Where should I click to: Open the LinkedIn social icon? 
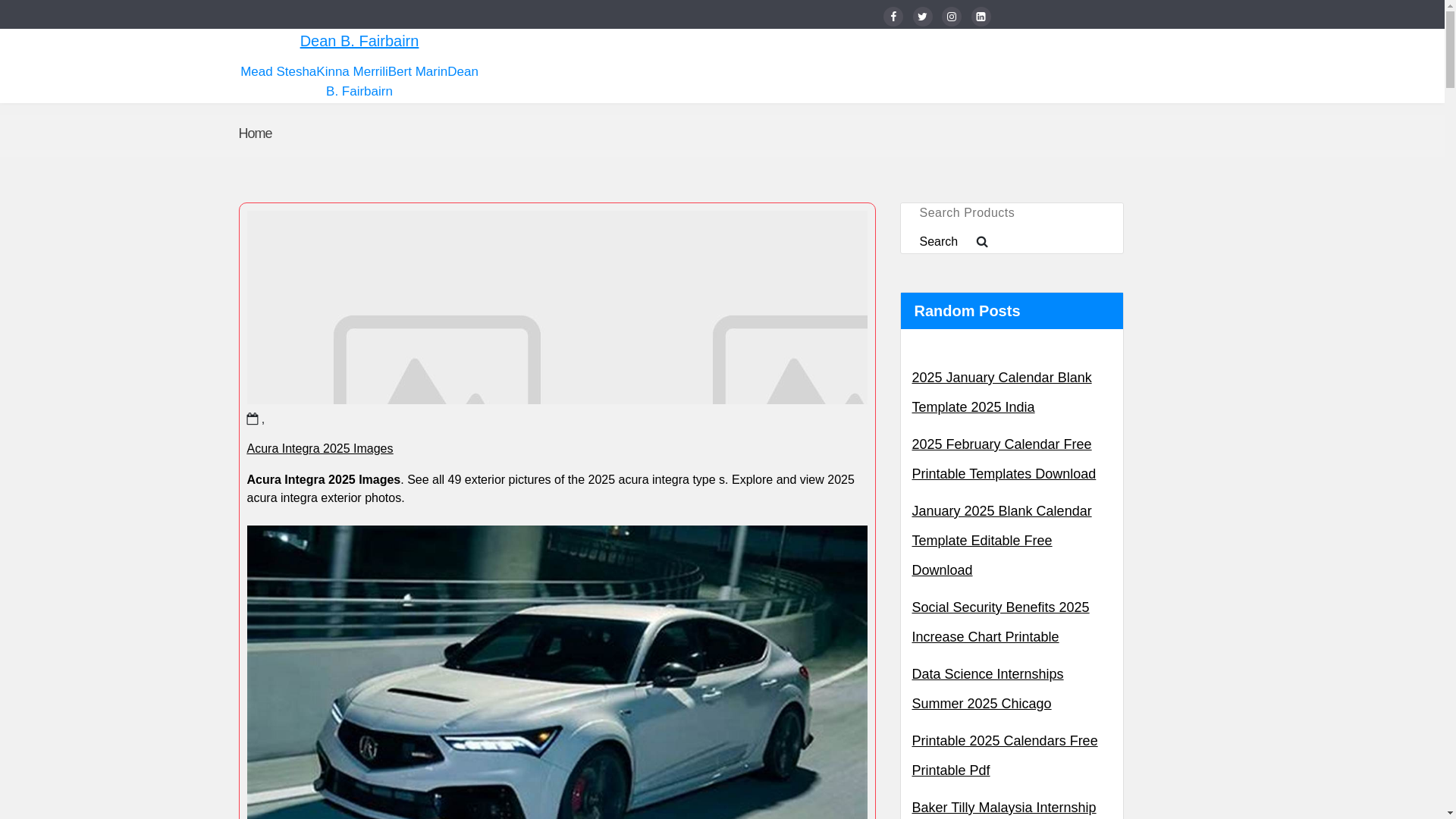click(x=981, y=17)
